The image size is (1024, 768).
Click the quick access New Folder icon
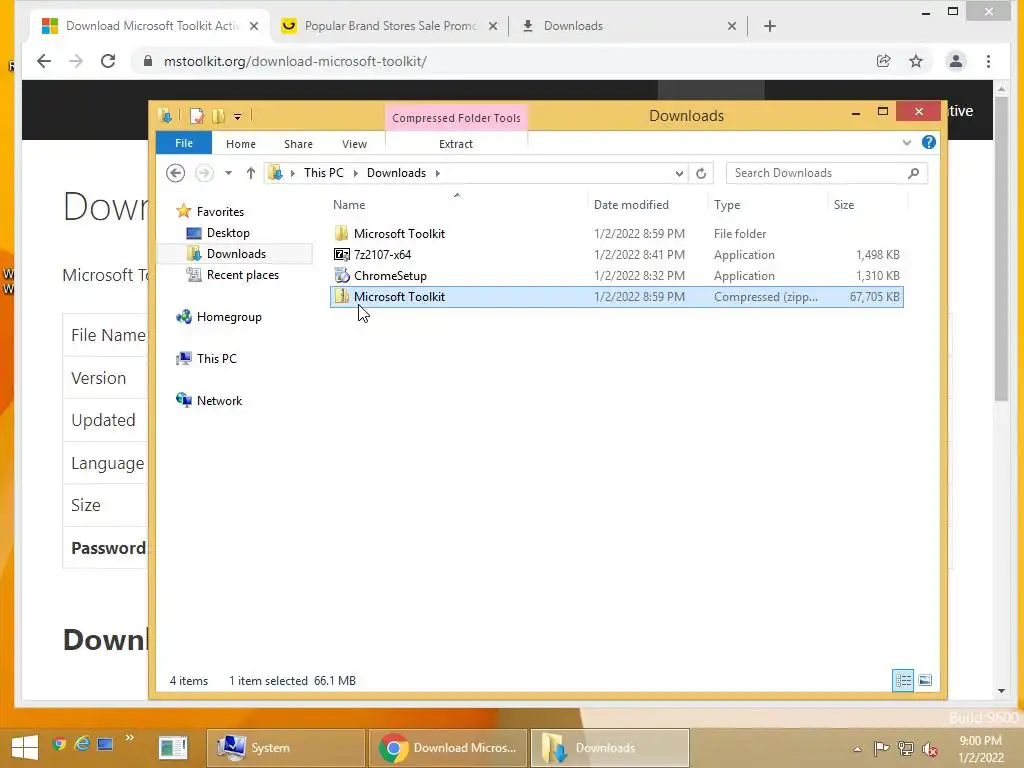click(218, 116)
